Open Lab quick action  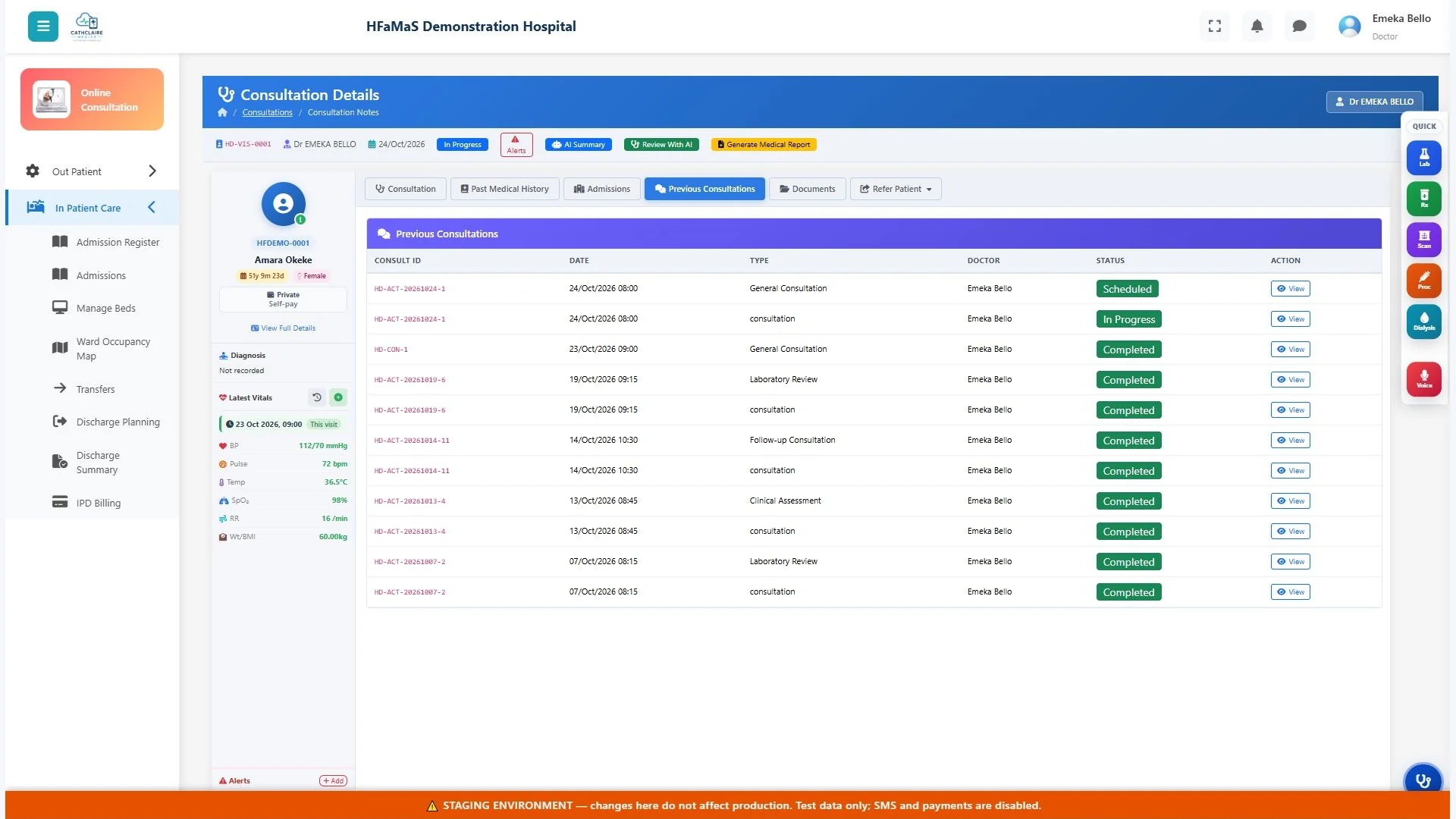[x=1424, y=158]
